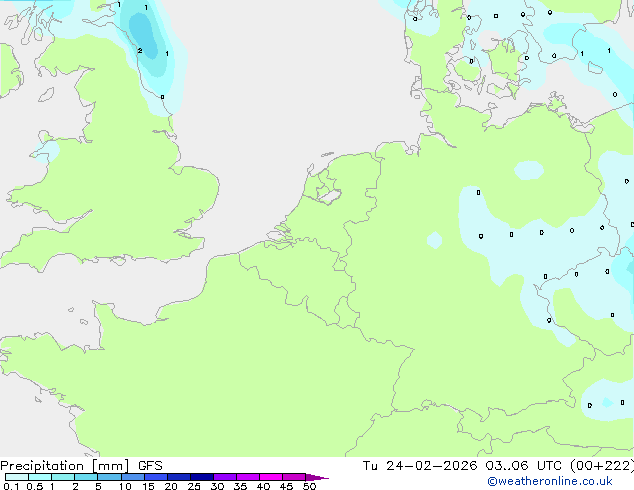
Task: Select the 1–2 mm legend color swatch
Action: [63, 477]
